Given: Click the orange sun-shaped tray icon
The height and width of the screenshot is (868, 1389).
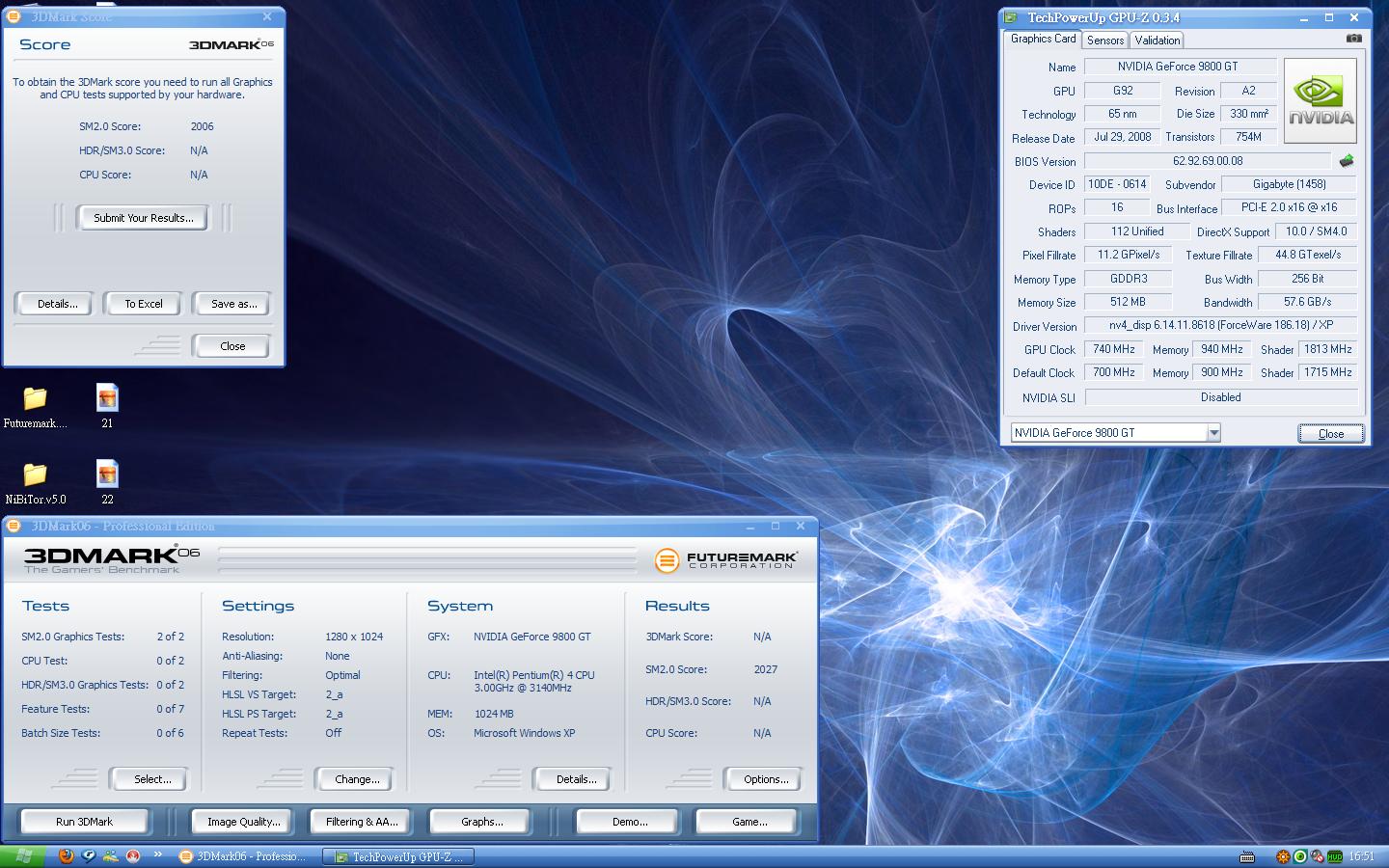Looking at the screenshot, I should coord(1283,856).
